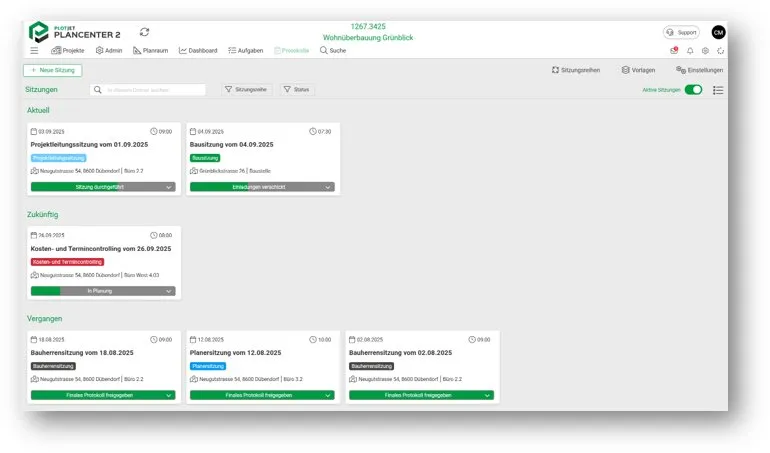Open 'Kosten- und Termincontrolling vom 26.09.2025'

(101, 249)
